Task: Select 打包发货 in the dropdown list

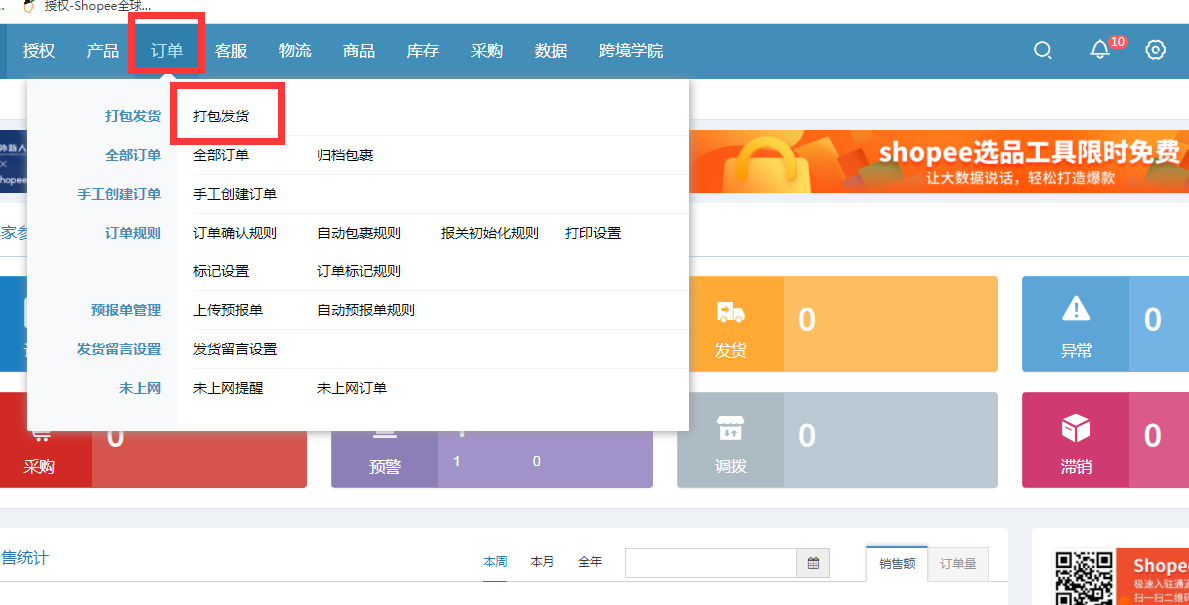Action: (x=221, y=116)
